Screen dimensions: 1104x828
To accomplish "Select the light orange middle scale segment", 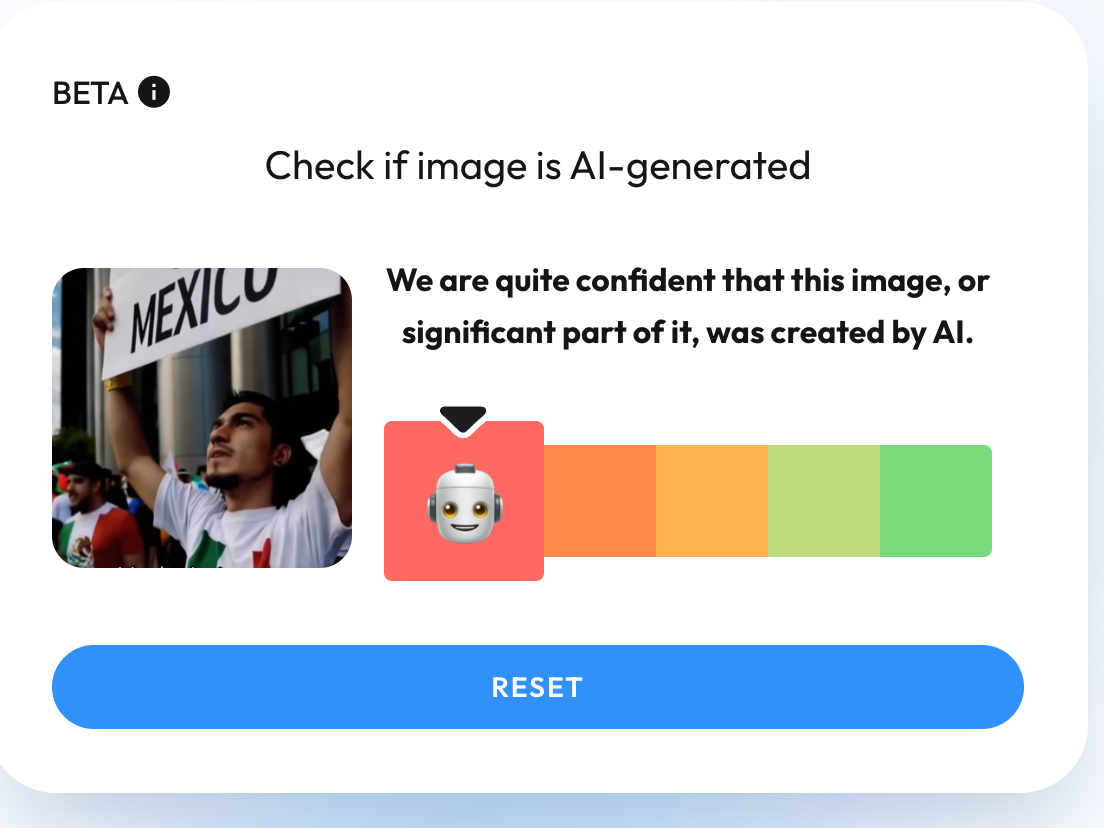I will coord(712,501).
